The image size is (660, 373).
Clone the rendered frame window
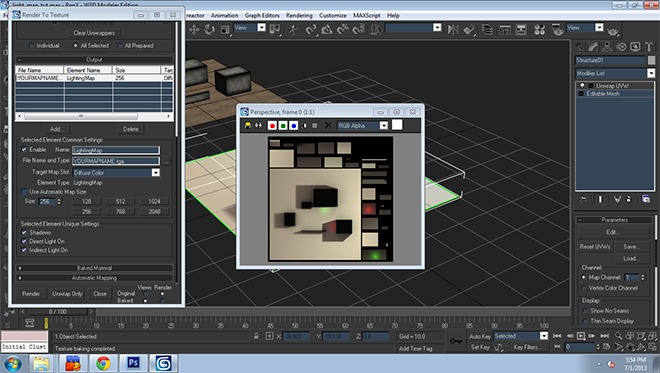click(258, 125)
